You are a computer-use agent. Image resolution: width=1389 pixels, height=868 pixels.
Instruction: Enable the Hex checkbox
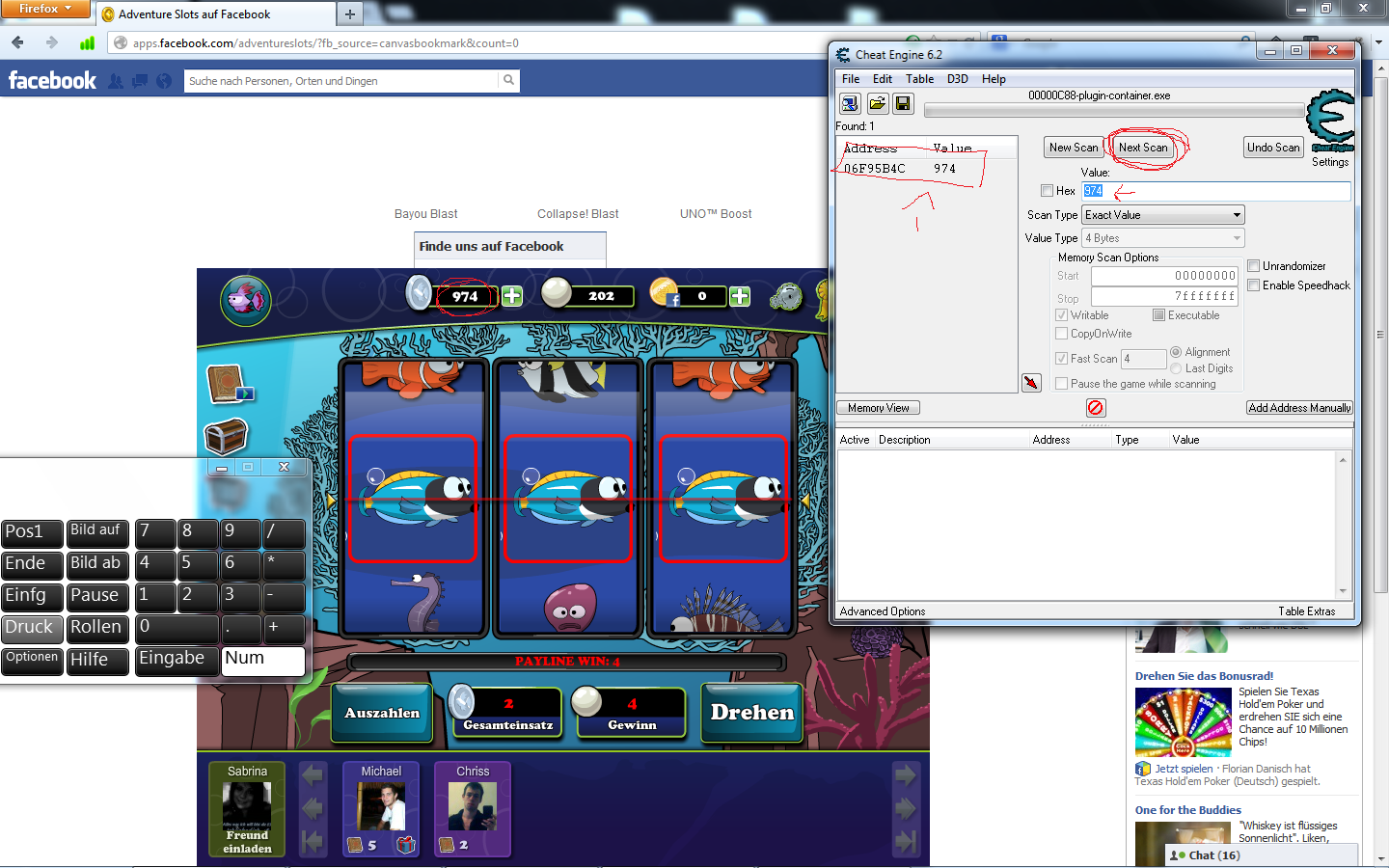pyautogui.click(x=1048, y=191)
